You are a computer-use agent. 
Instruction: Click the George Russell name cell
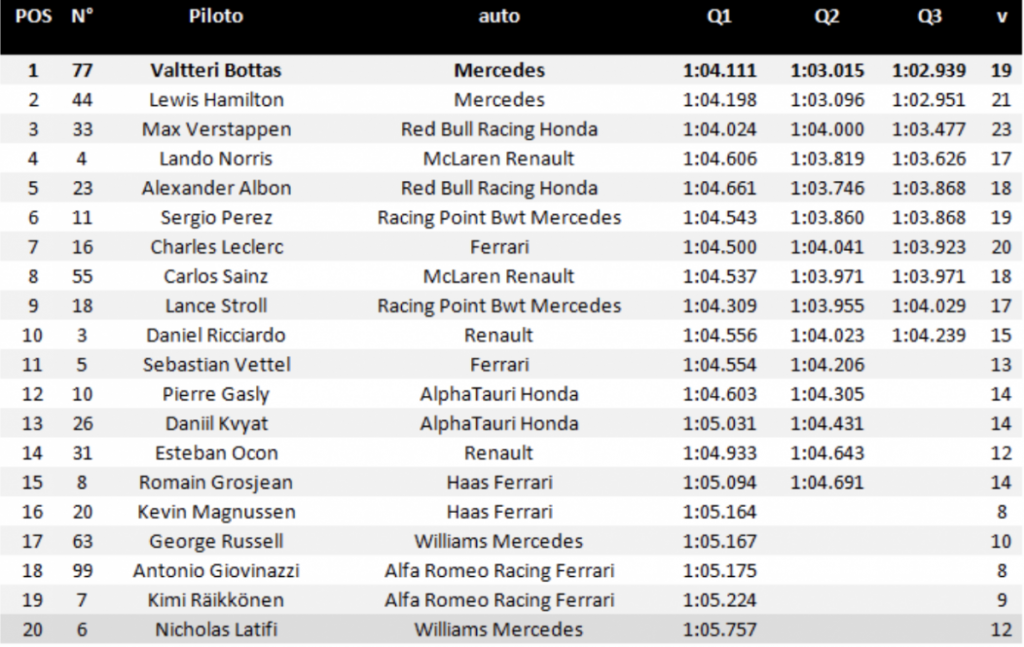click(x=216, y=541)
